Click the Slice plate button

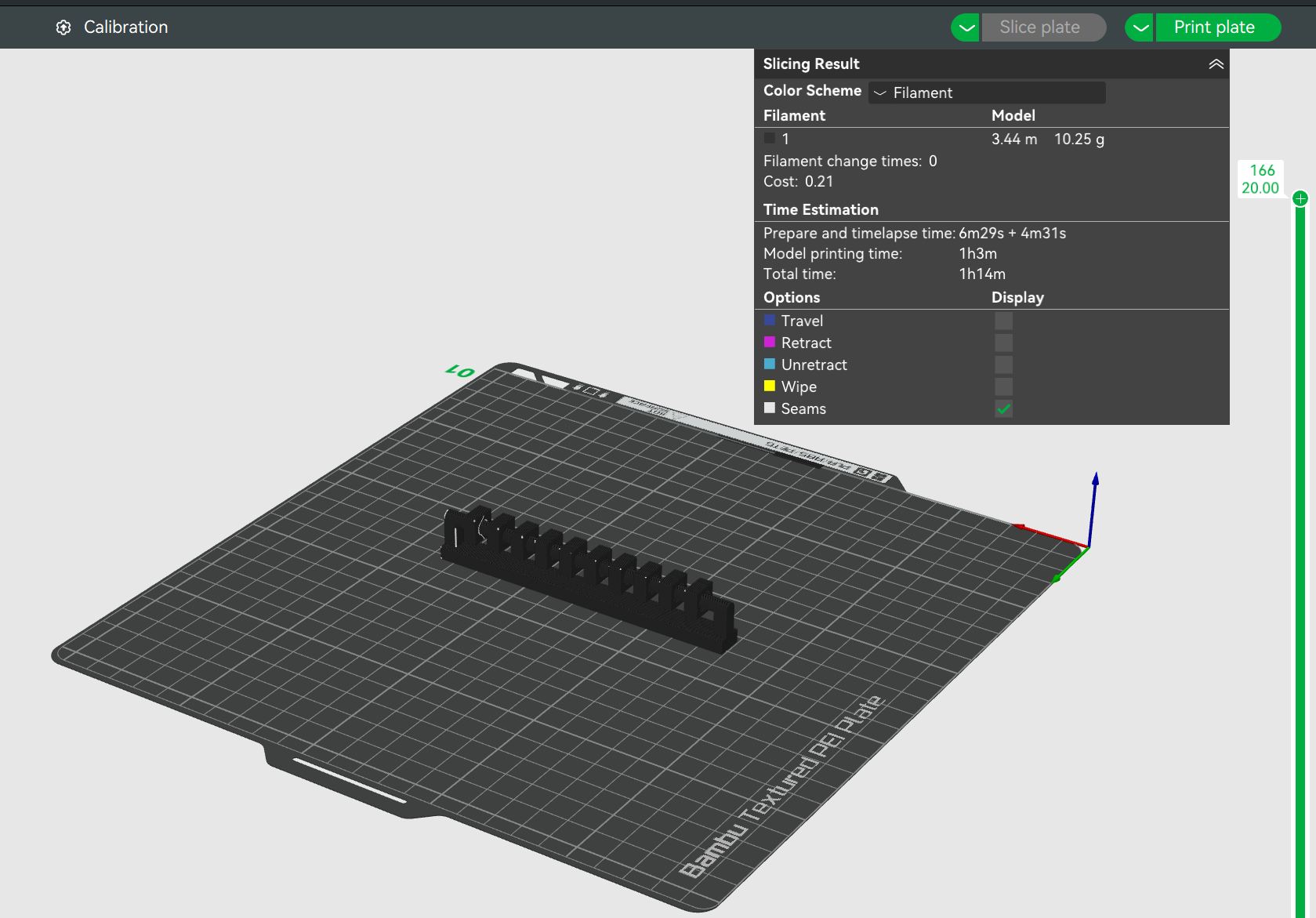click(1043, 27)
